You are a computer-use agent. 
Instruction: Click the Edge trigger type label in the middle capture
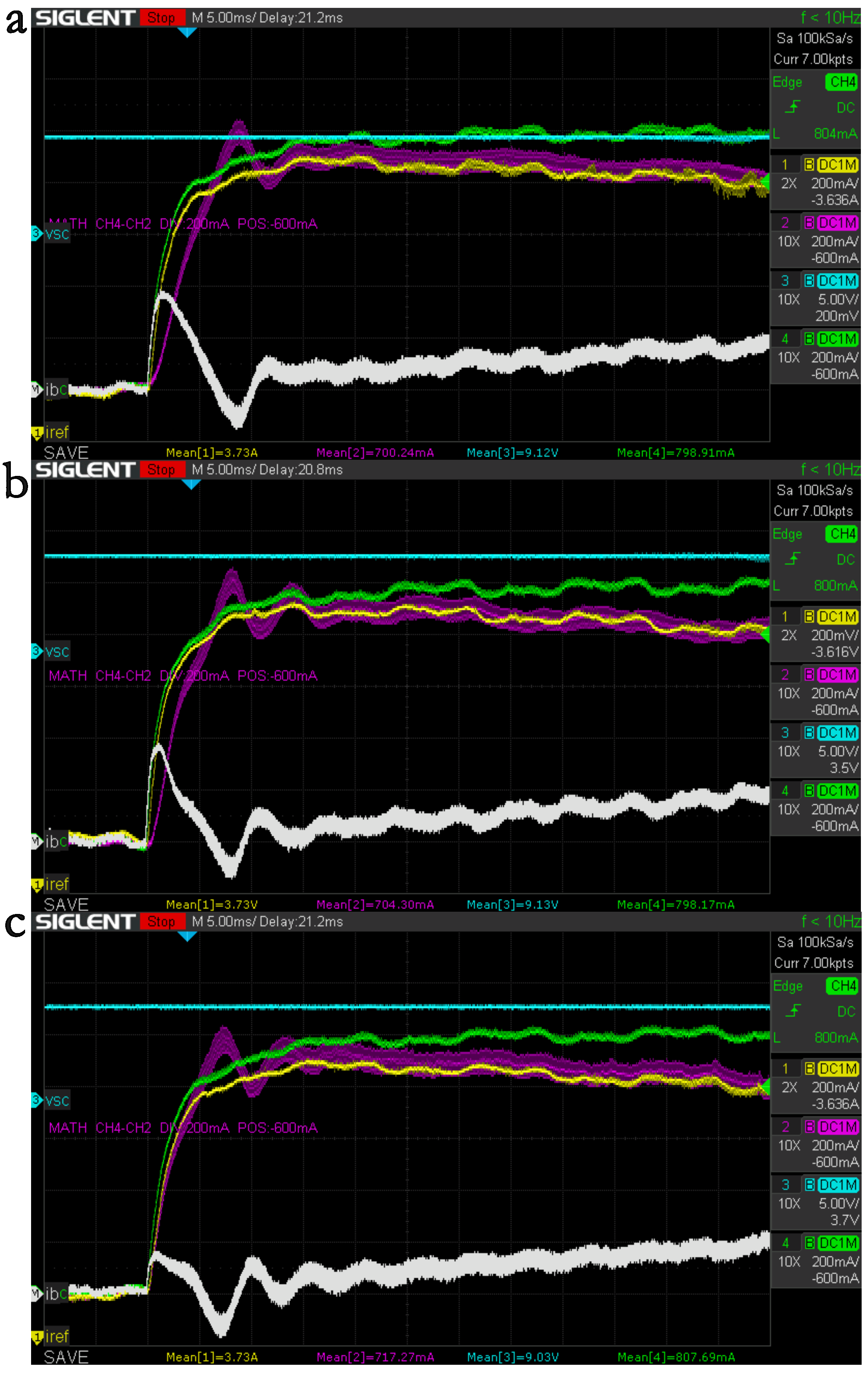787,534
